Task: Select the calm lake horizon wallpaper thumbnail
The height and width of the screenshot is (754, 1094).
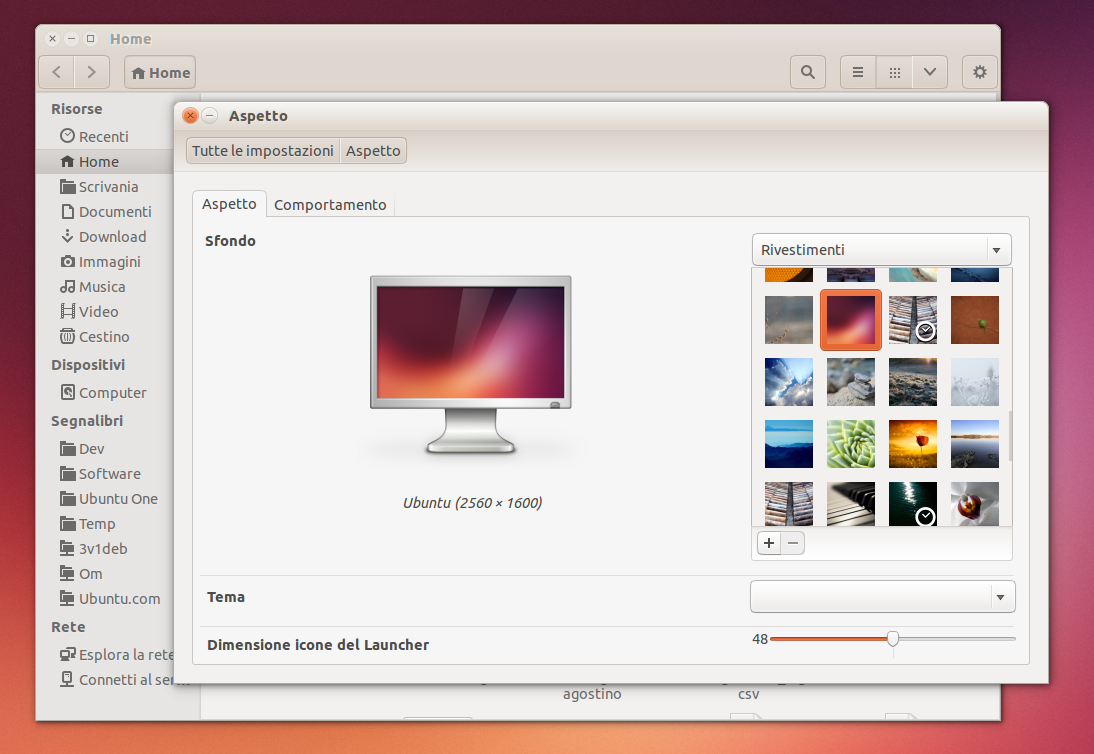Action: [975, 444]
